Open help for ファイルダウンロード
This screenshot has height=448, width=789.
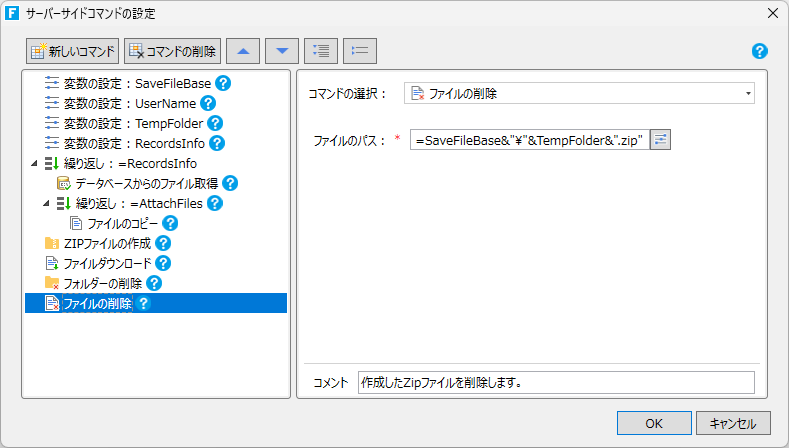click(x=163, y=263)
